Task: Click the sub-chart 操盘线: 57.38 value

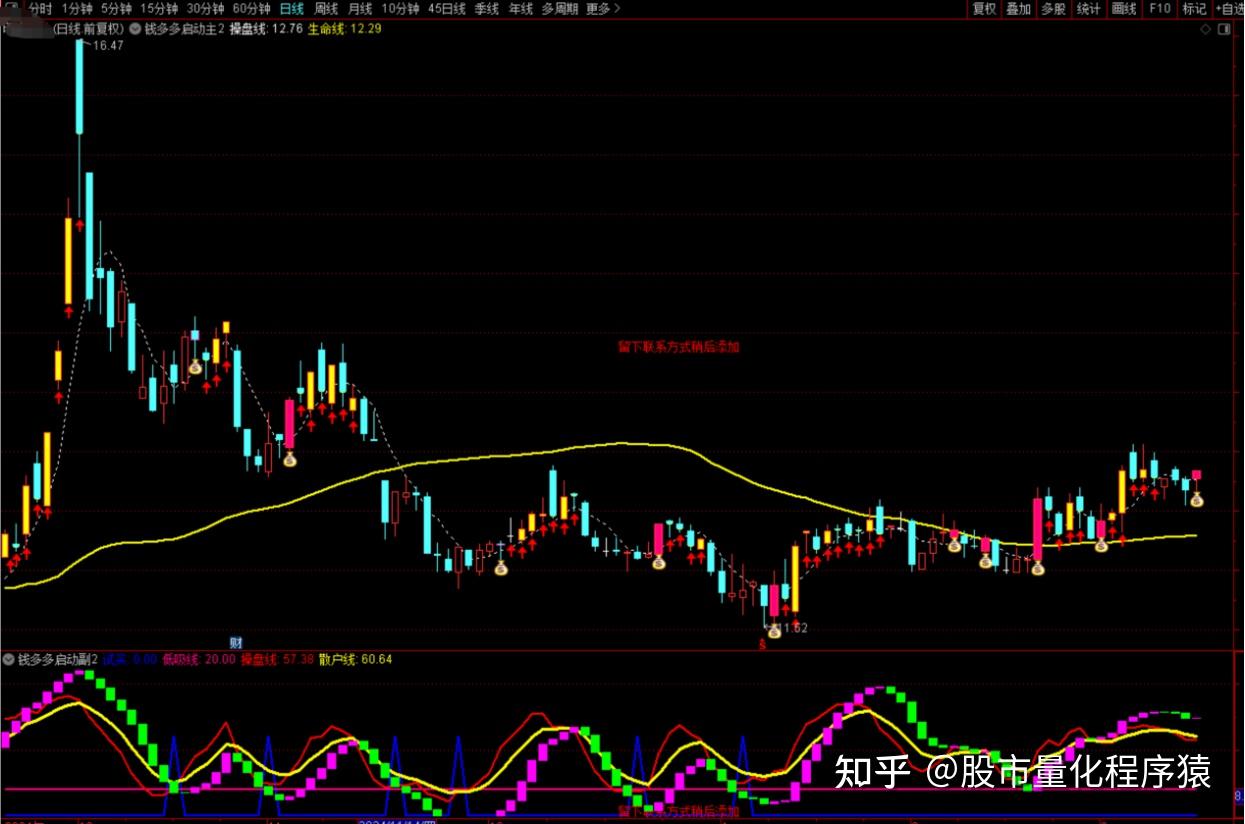Action: point(277,659)
